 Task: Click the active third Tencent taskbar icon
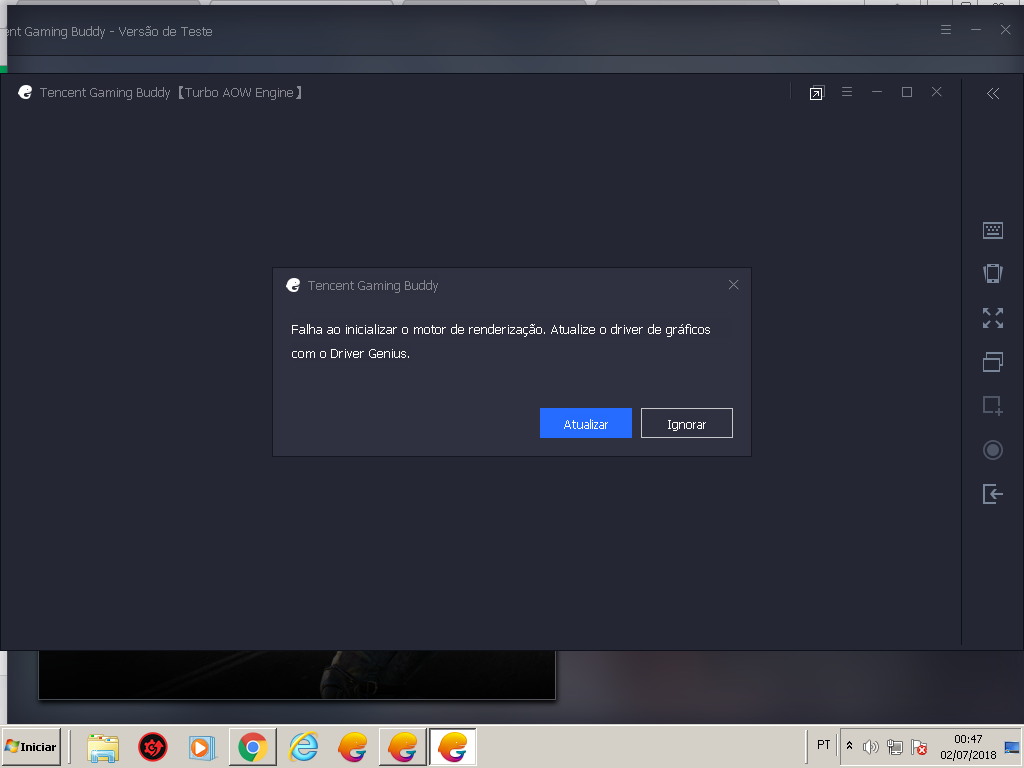(x=453, y=747)
